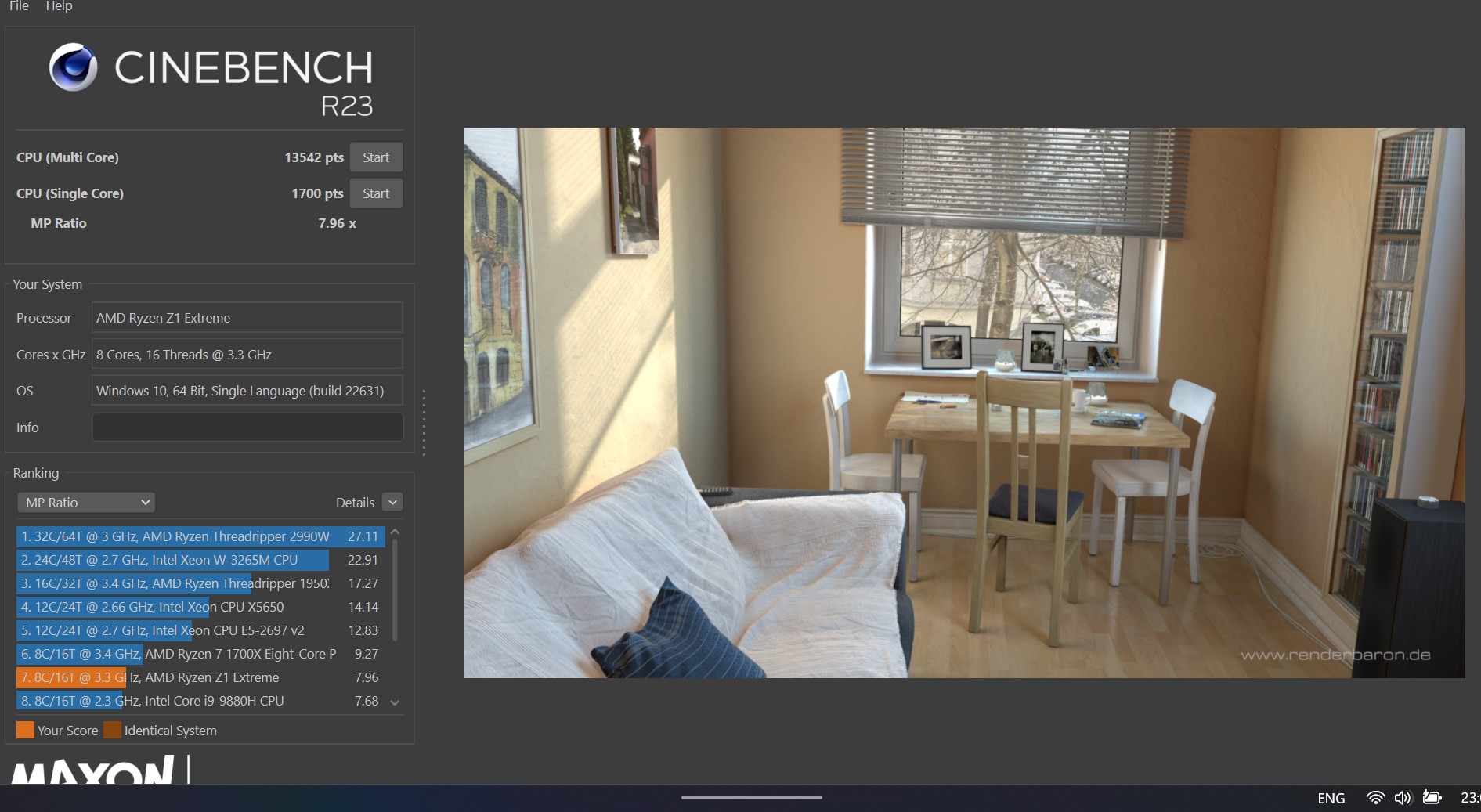The height and width of the screenshot is (812, 1481).
Task: Click the brown Identical System legend swatch
Action: pyautogui.click(x=113, y=730)
